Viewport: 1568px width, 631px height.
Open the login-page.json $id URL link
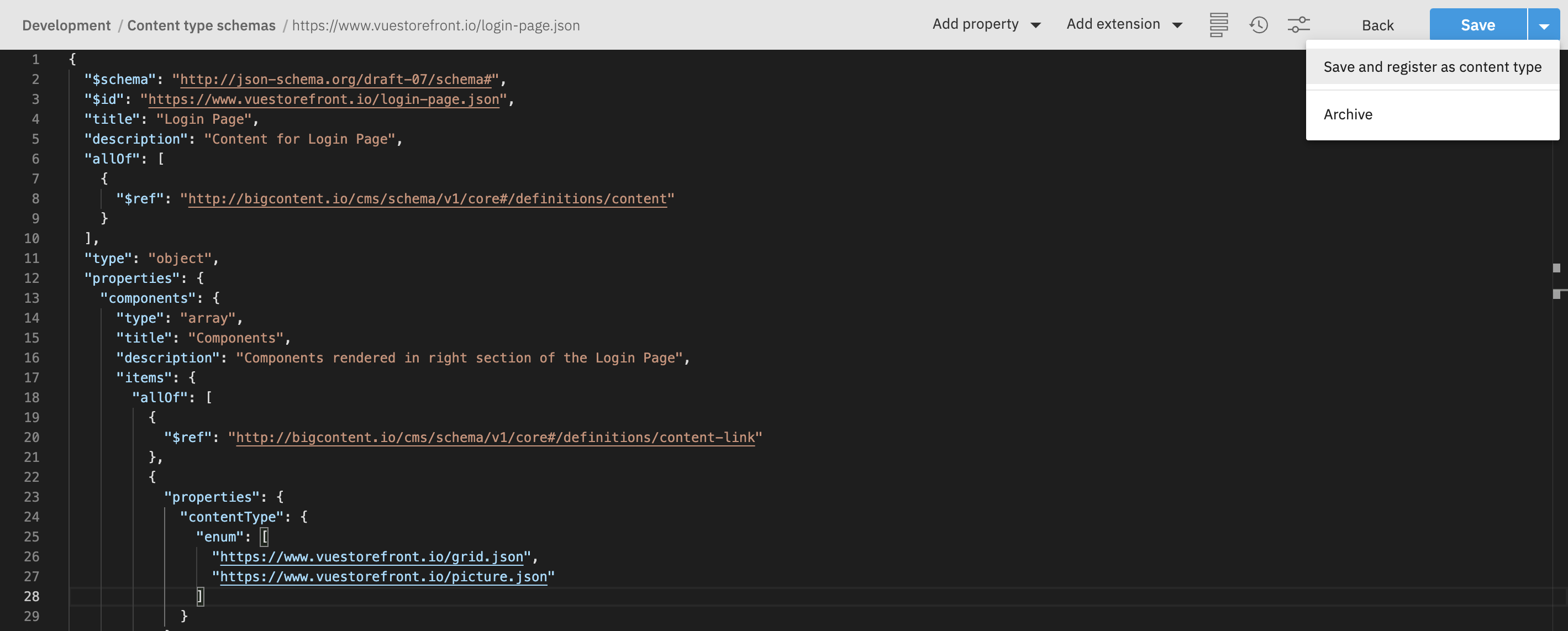[x=323, y=100]
